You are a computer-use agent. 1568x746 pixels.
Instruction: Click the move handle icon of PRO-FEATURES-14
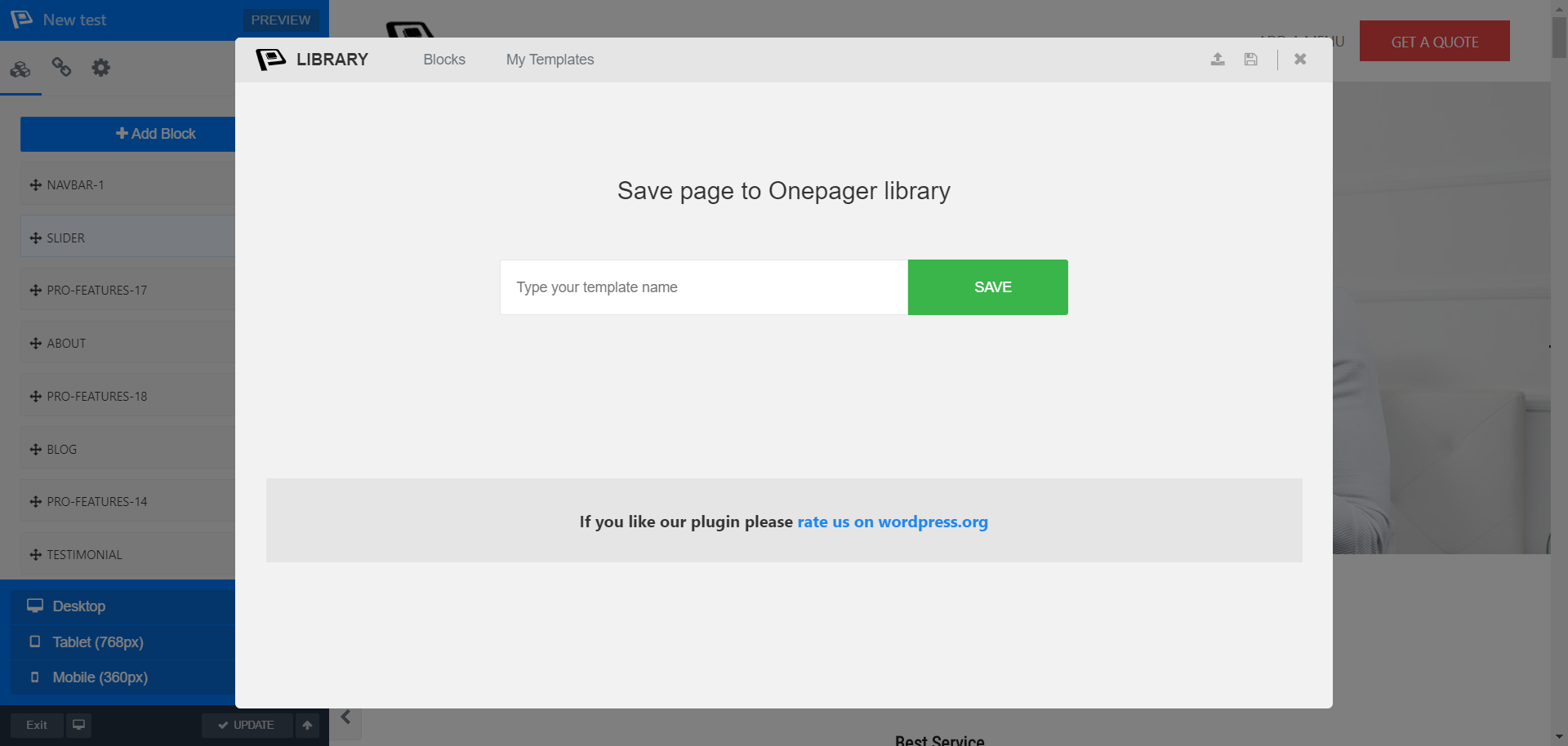(x=35, y=502)
